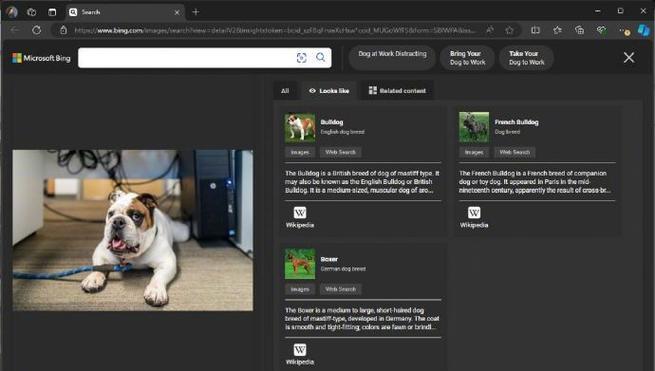Open tab actions menu icon
Viewport: 655px width, 371px height.
tap(52, 12)
